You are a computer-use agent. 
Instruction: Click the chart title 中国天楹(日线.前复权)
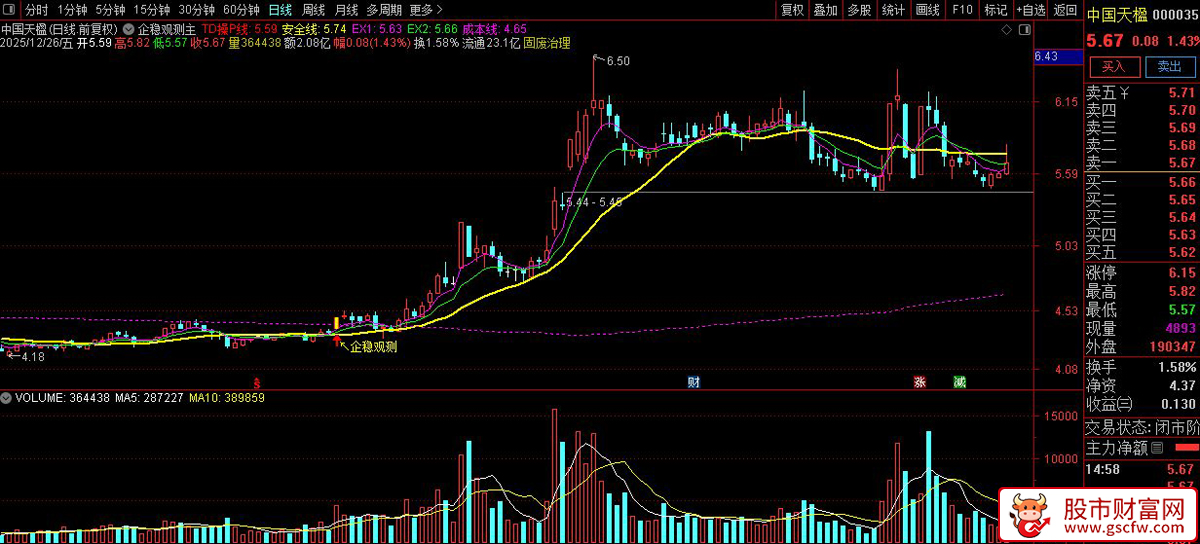coord(60,28)
